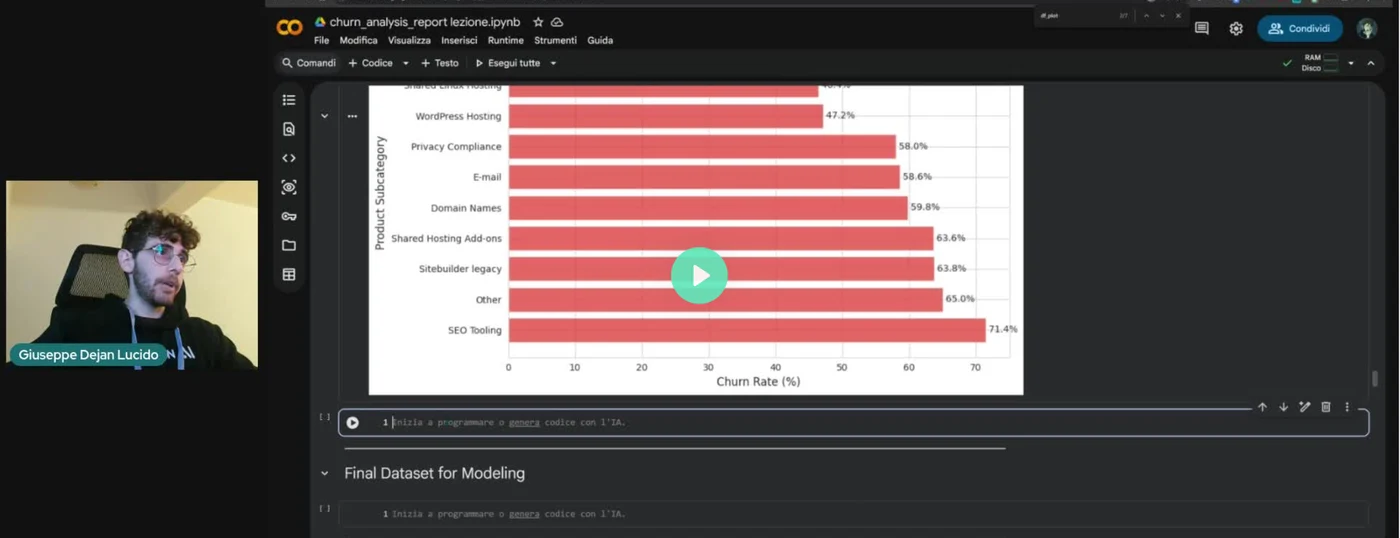
Task: Click the RAM and Disco usage indicator
Action: [1320, 63]
